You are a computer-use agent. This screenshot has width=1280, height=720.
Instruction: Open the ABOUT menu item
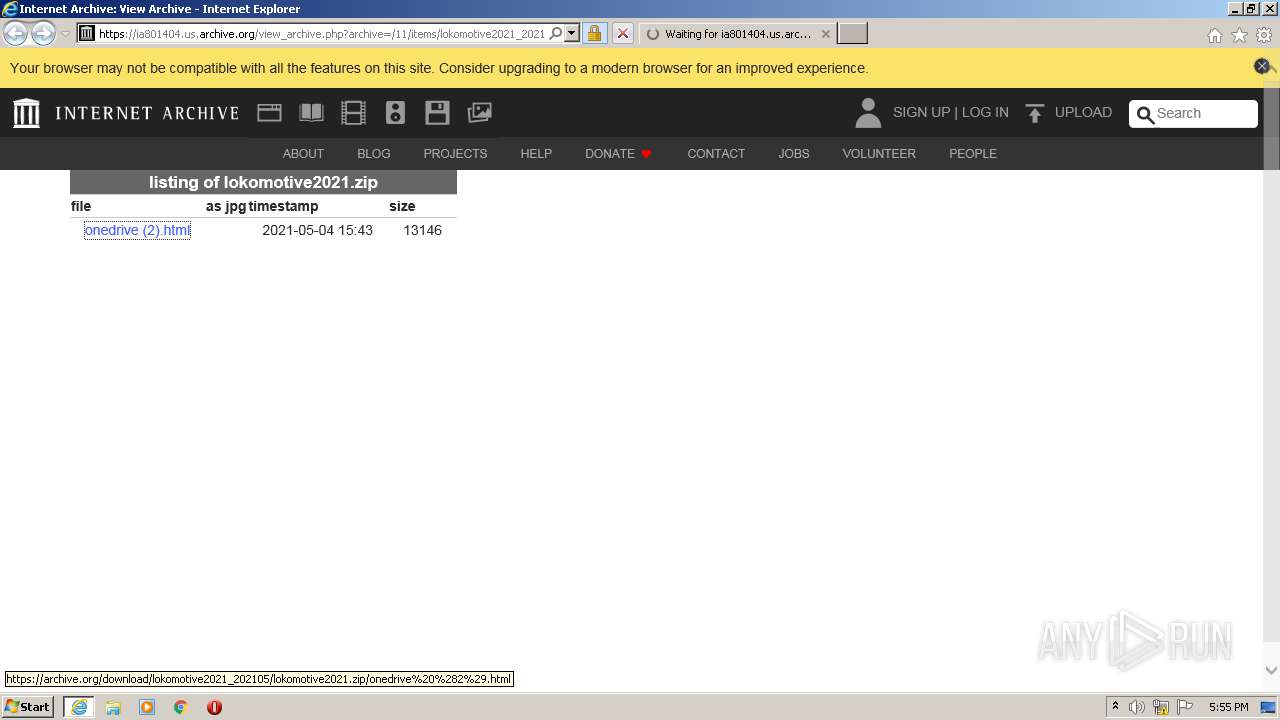click(x=303, y=153)
